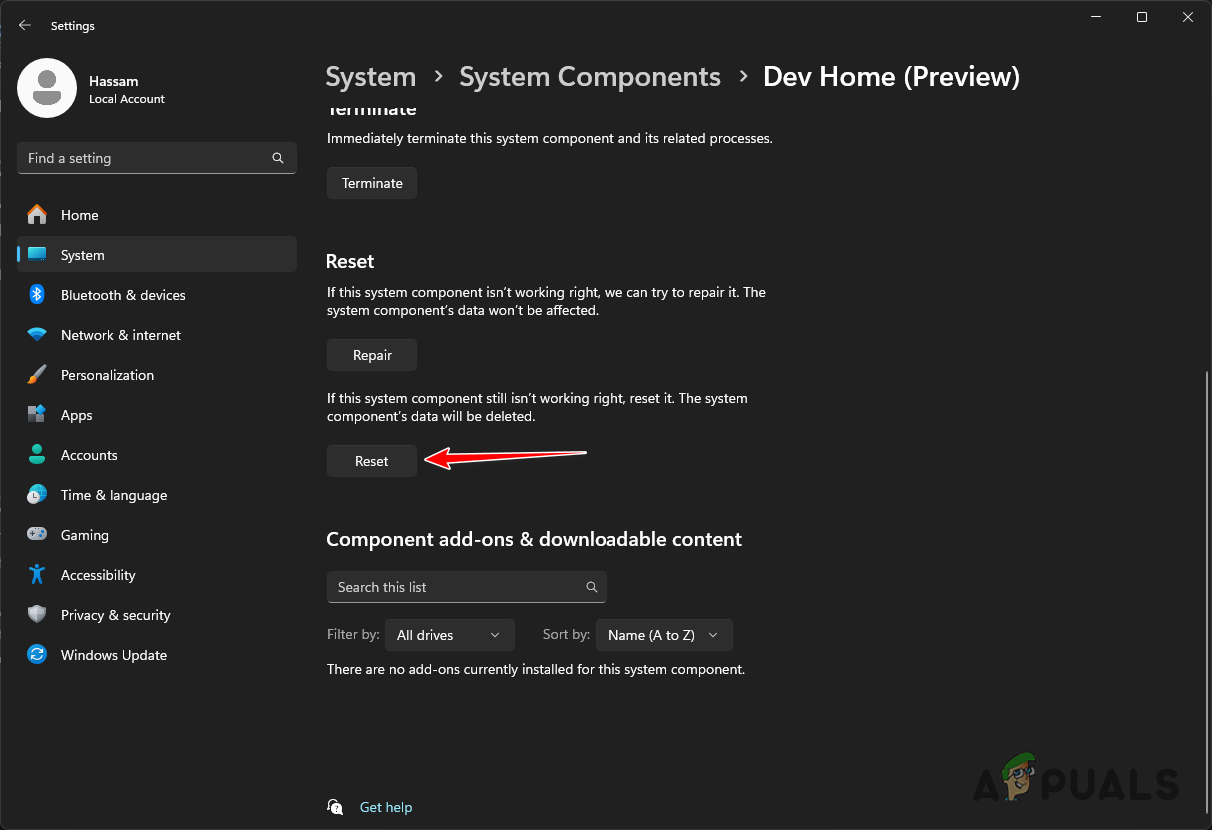Click inside the Find a setting field

[x=156, y=158]
